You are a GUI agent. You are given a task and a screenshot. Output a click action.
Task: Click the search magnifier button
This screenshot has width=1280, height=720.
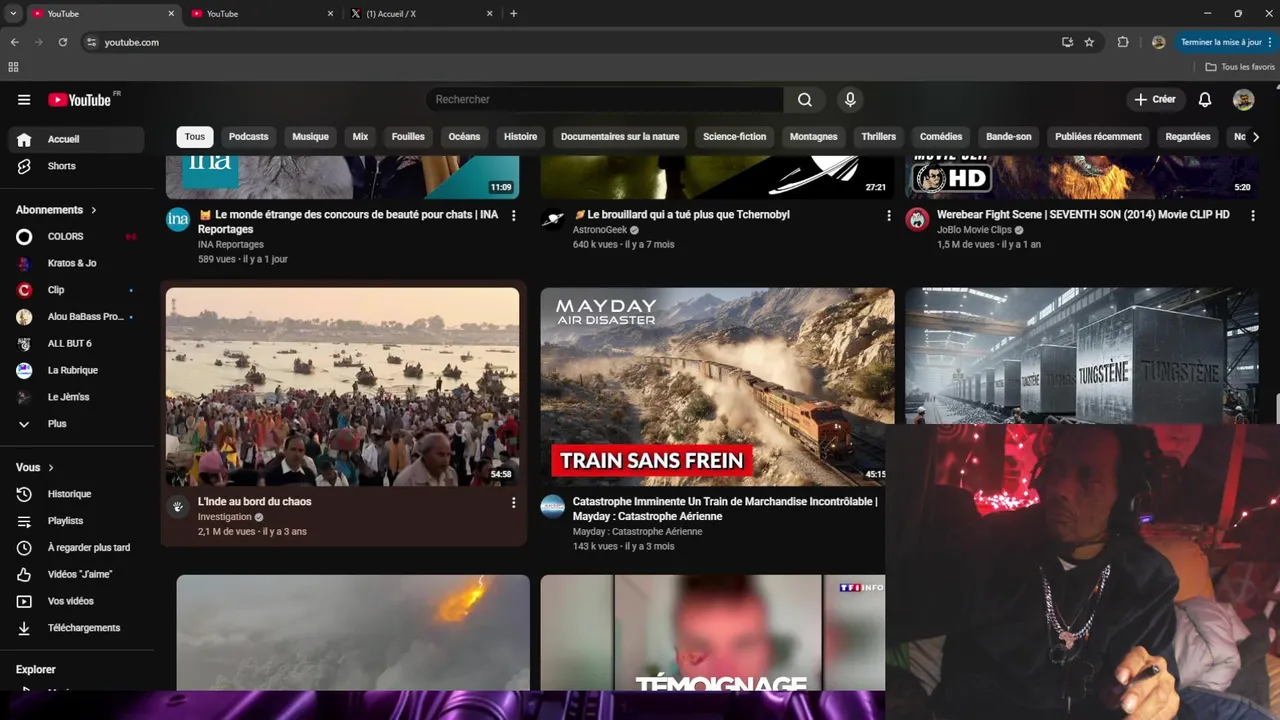point(805,100)
